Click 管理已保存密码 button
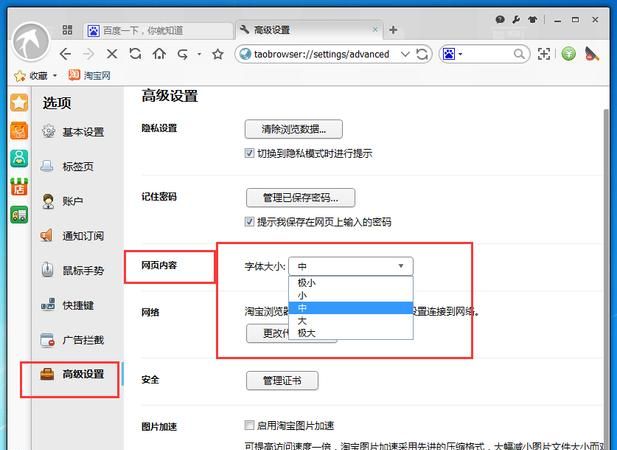The image size is (617, 450). pos(301,198)
